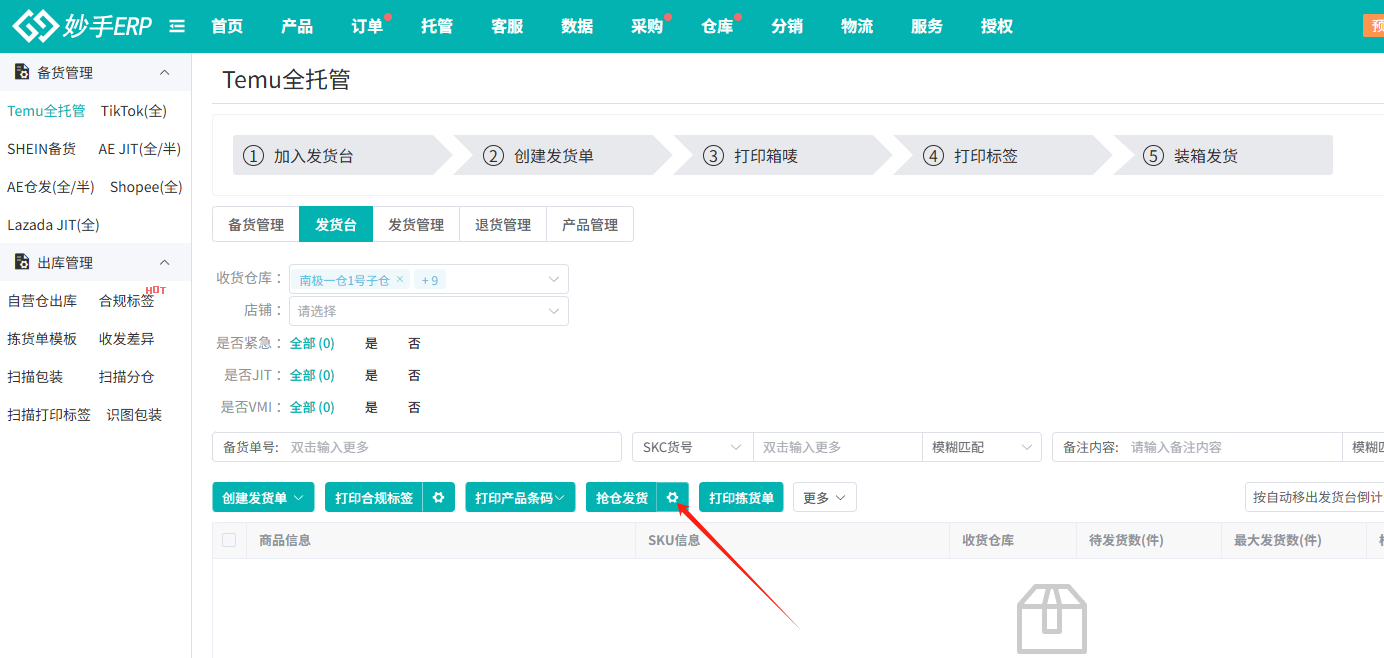Open Shopee(全) in sidebar
The width and height of the screenshot is (1384, 658).
(146, 187)
